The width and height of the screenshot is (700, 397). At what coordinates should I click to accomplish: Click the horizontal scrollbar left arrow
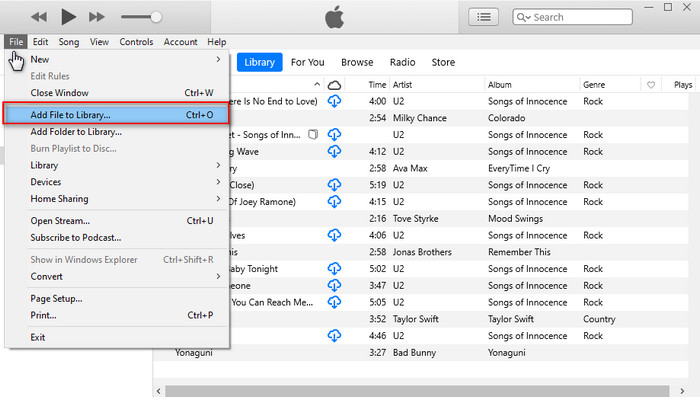point(158,391)
